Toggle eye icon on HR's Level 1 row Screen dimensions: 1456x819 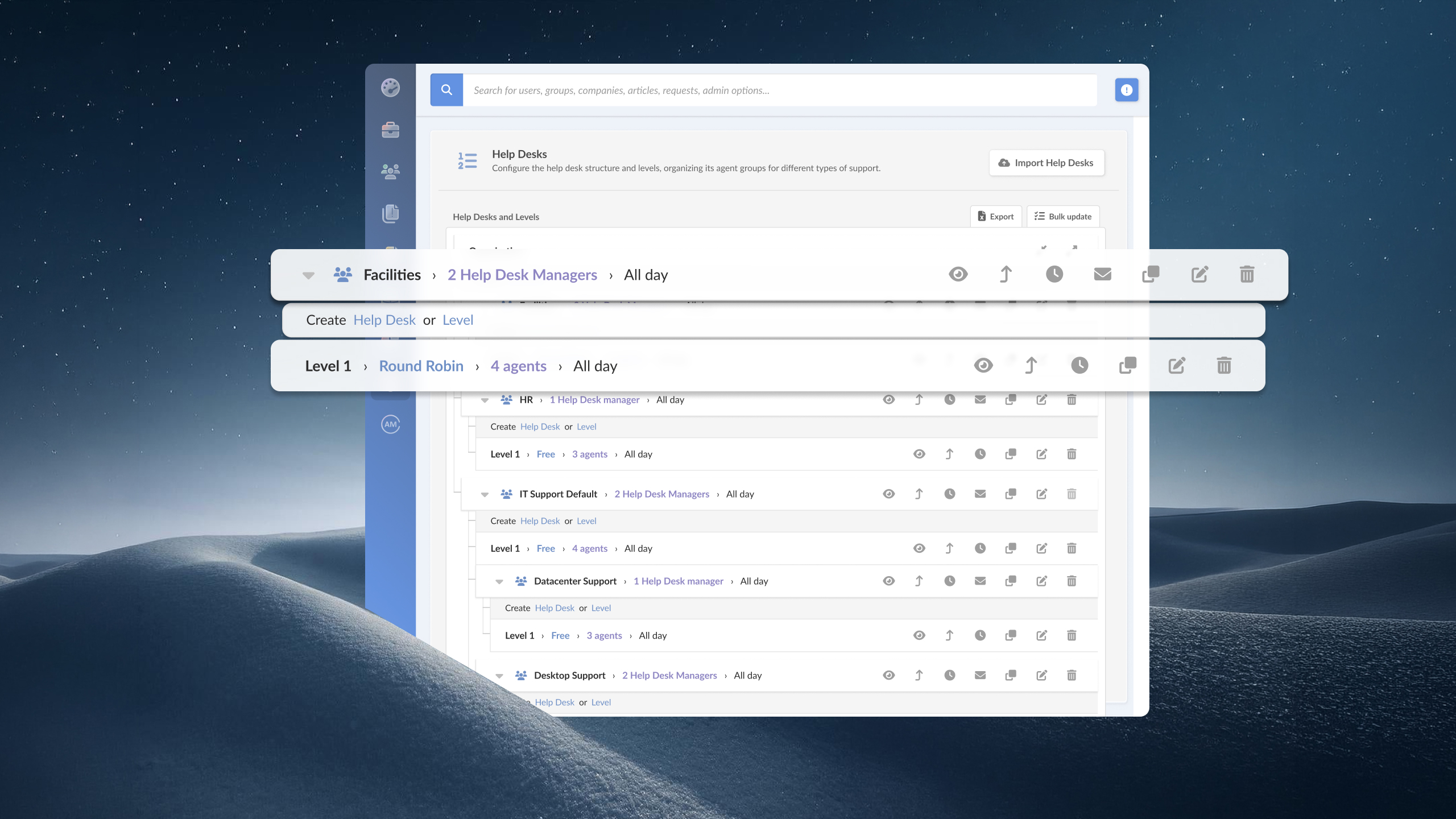(x=919, y=454)
